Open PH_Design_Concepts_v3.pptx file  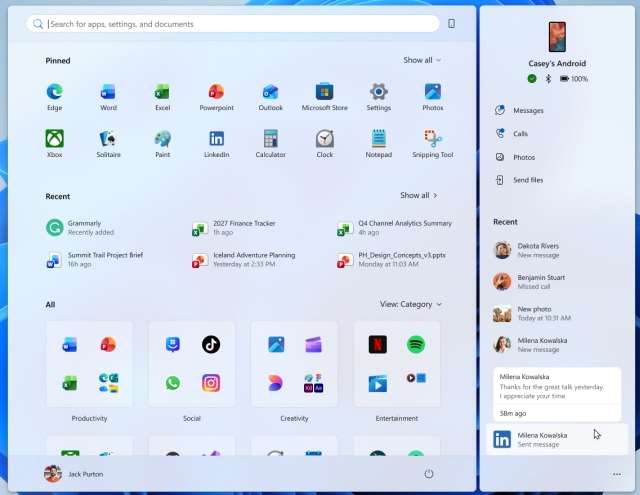[x=392, y=260]
